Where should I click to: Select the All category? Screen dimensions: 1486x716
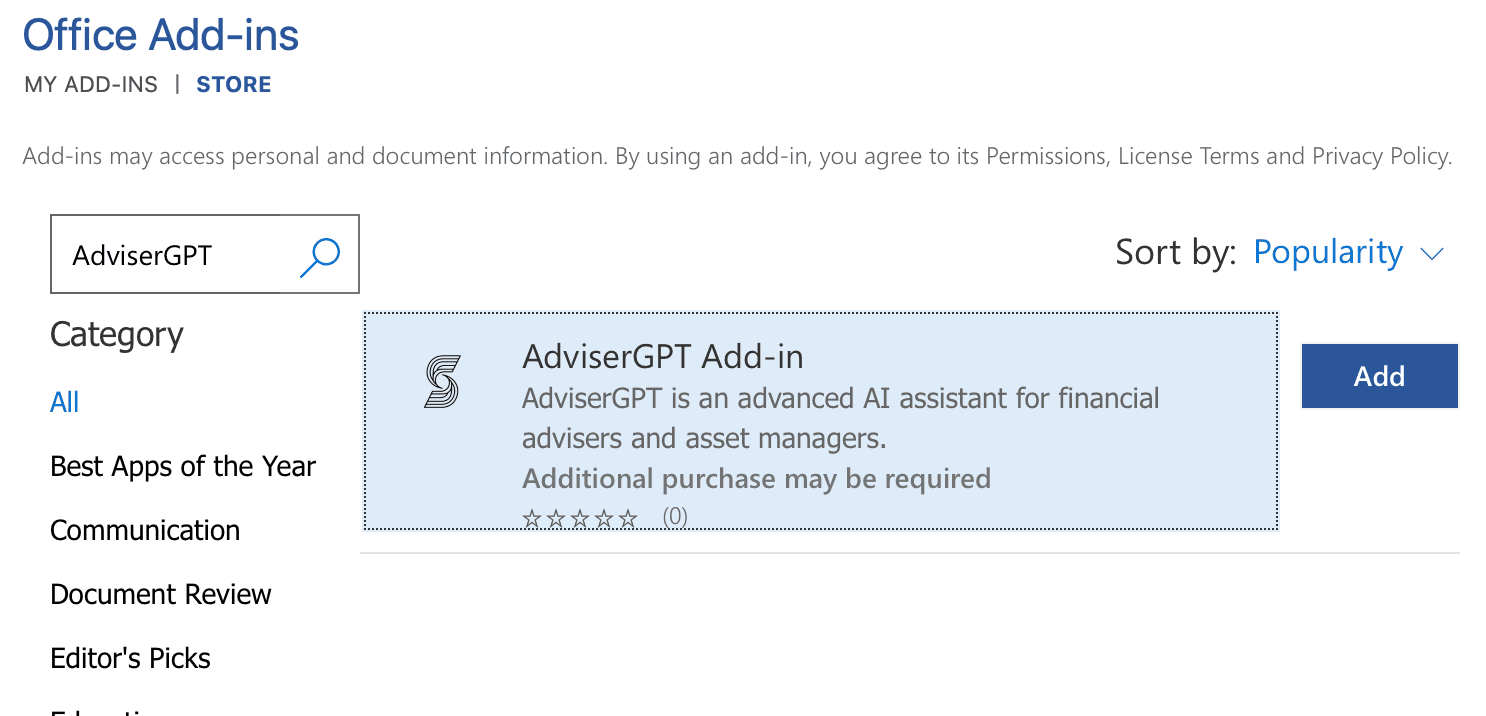coord(64,402)
